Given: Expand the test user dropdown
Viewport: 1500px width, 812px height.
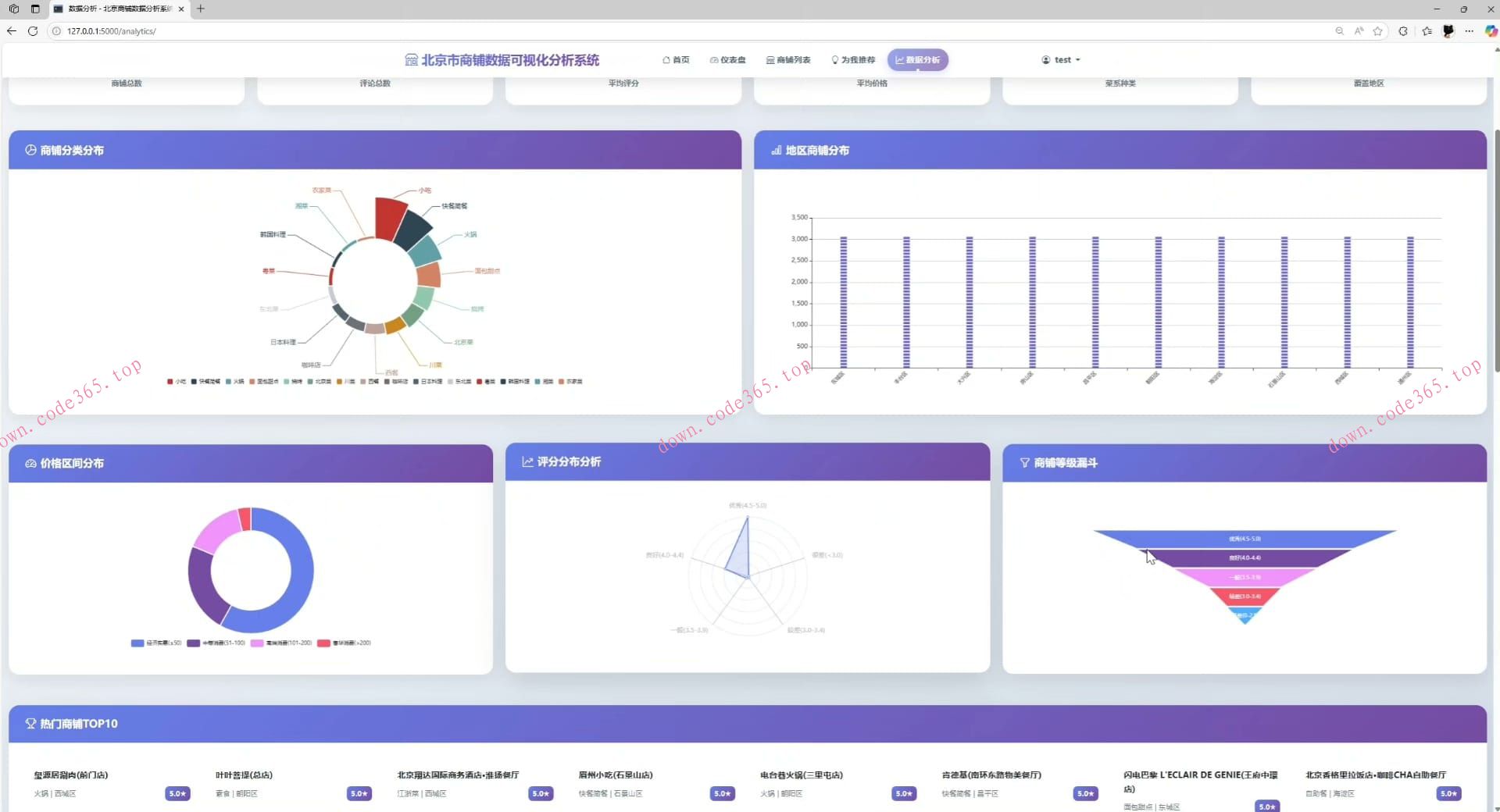Looking at the screenshot, I should tap(1061, 60).
